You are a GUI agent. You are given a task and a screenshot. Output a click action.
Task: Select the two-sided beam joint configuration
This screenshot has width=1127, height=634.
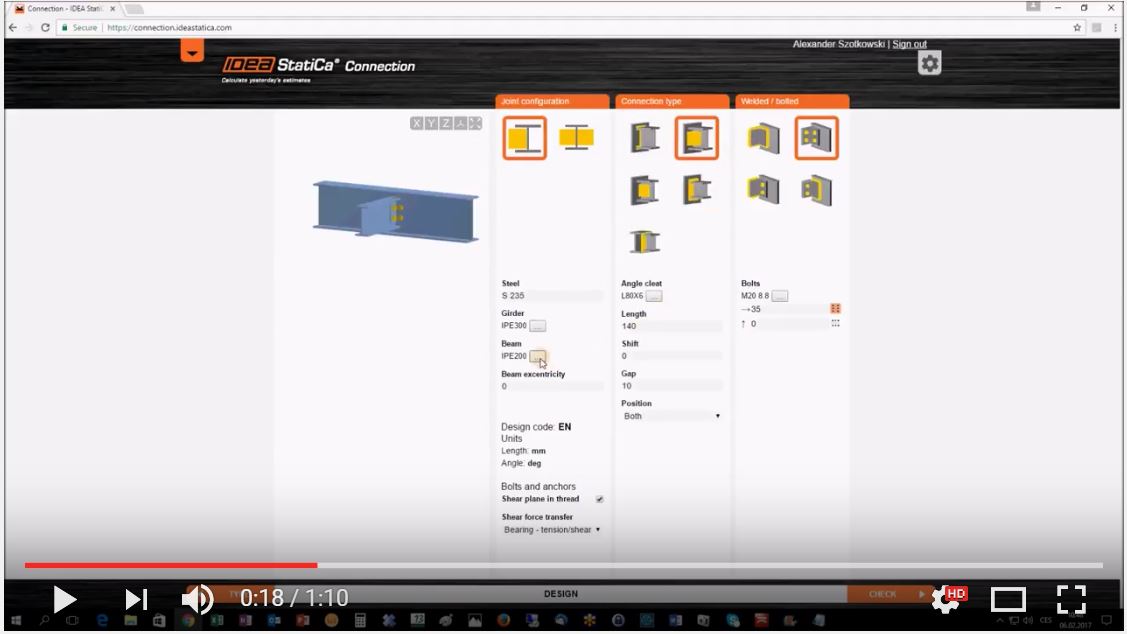(576, 137)
